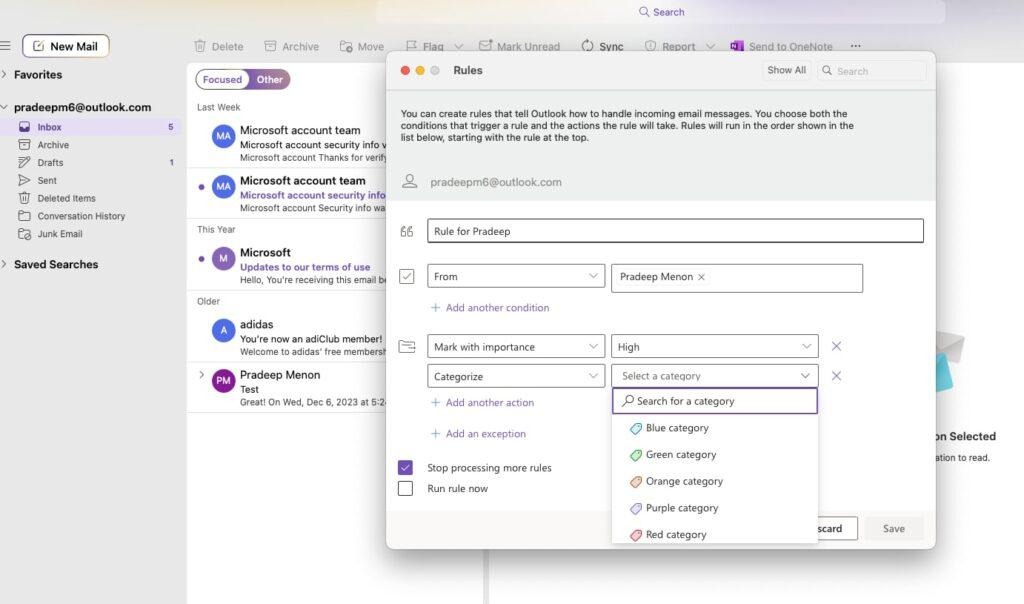Open the more options ellipsis in the toolbar
This screenshot has height=604, width=1024.
point(856,45)
